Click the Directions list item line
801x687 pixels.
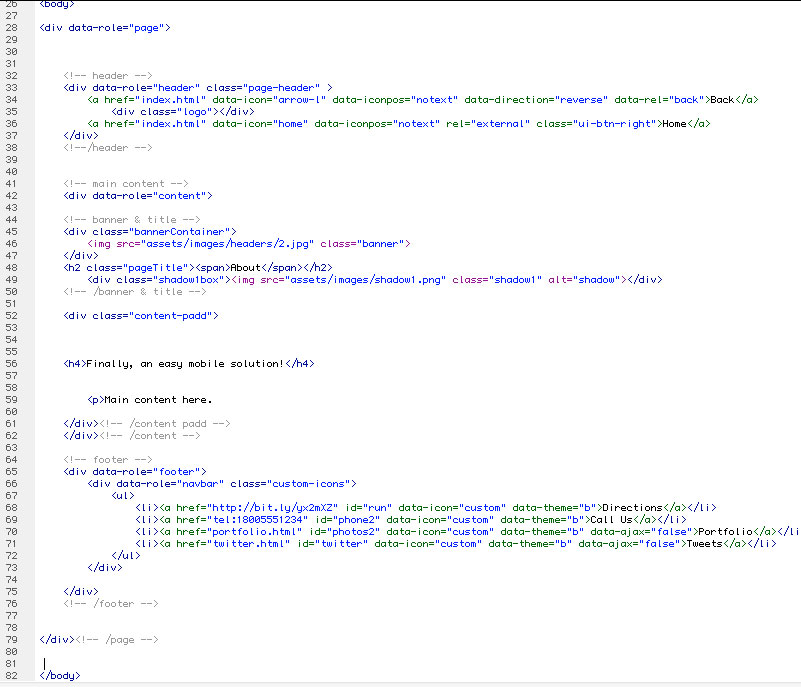click(426, 508)
